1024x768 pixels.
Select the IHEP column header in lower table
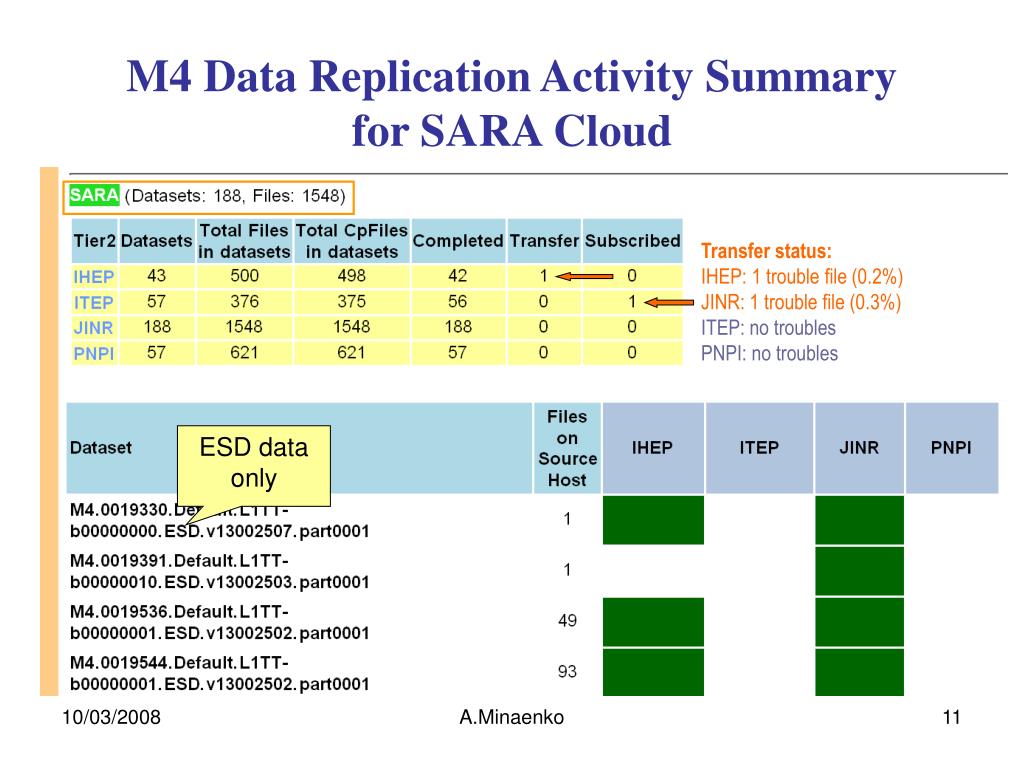point(652,448)
